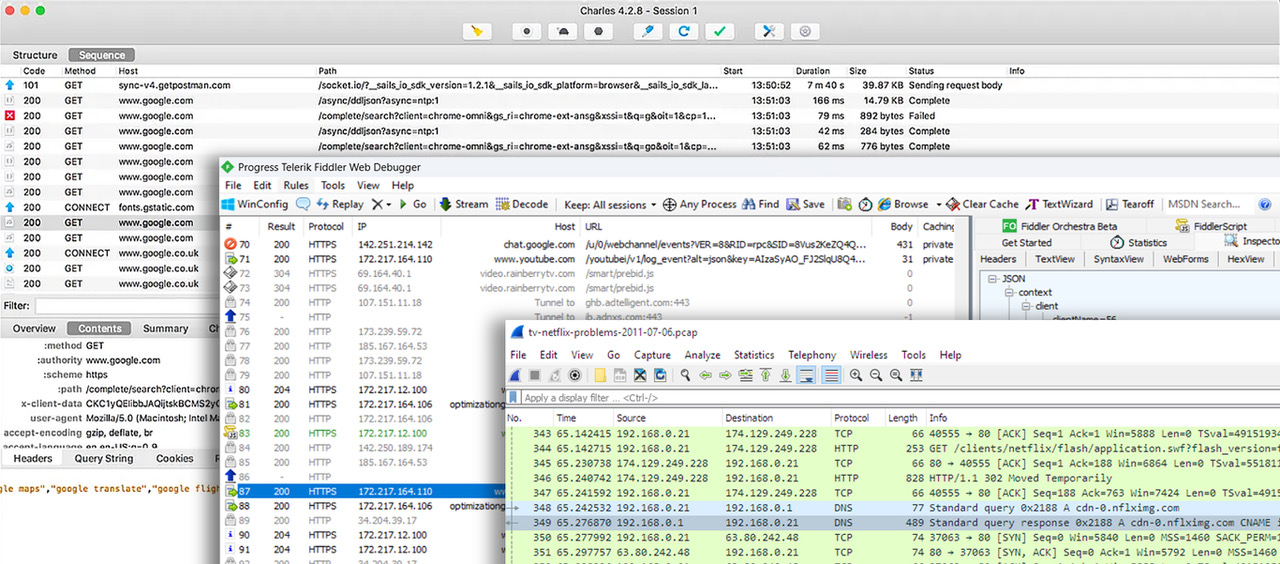Collapse the client tree node in Fiddler
Screen dimensions: 1280x564
point(1026,306)
